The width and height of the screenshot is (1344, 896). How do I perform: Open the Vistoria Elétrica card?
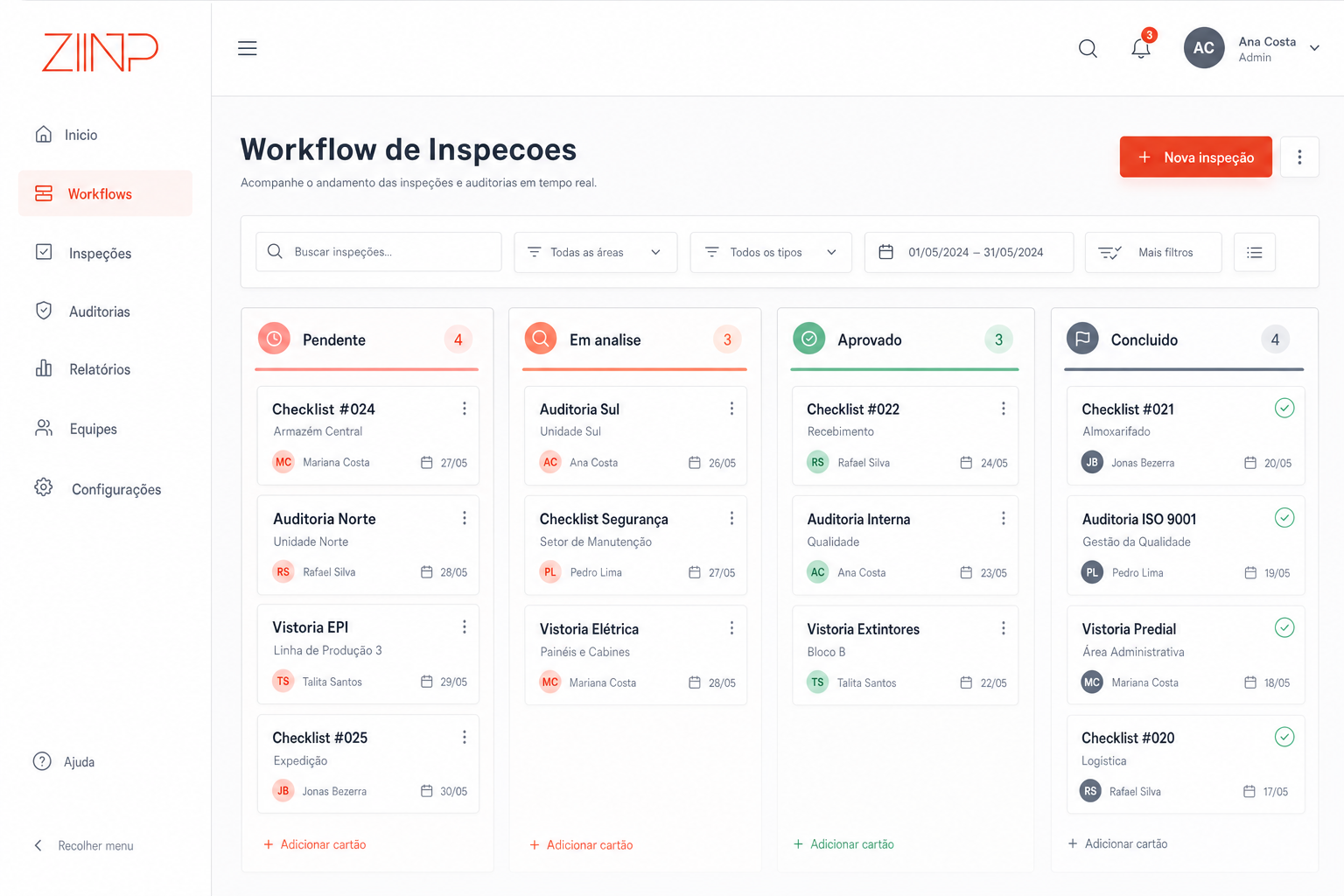[x=635, y=655]
